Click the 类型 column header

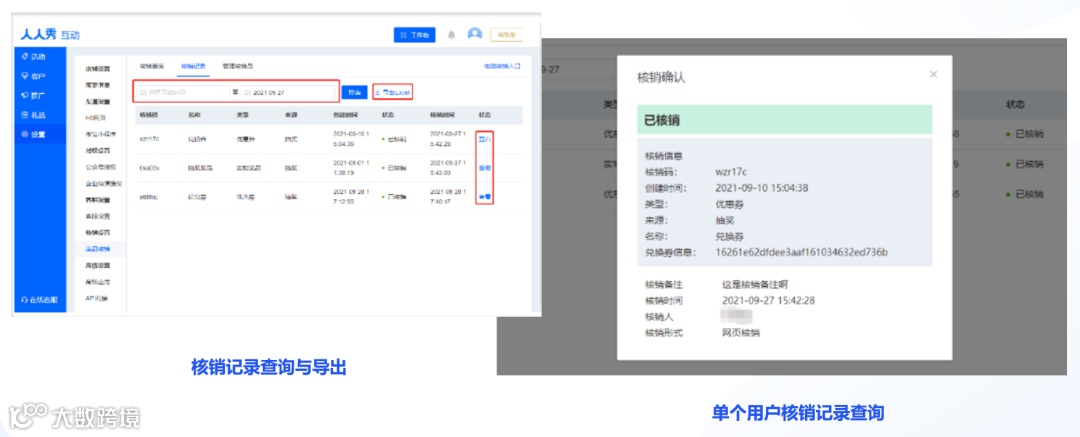(242, 114)
